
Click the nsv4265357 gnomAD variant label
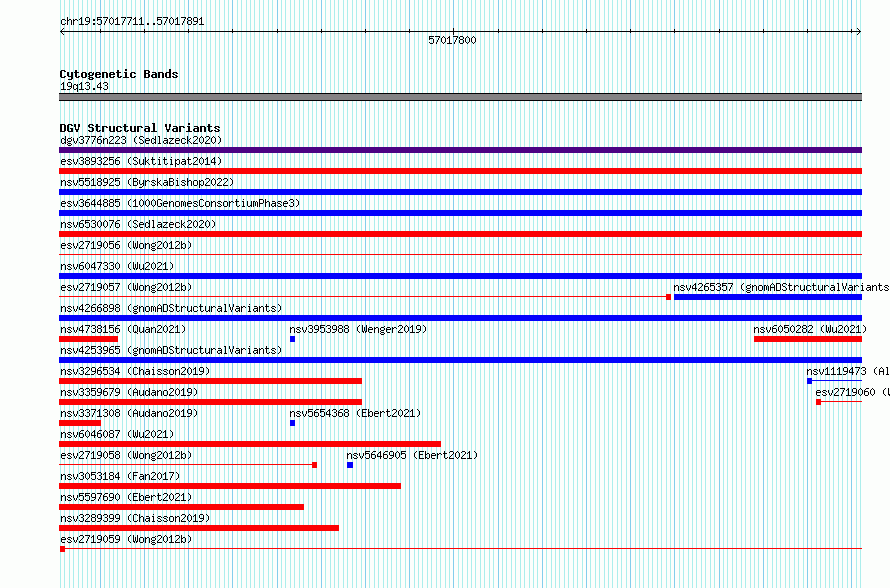pos(781,287)
